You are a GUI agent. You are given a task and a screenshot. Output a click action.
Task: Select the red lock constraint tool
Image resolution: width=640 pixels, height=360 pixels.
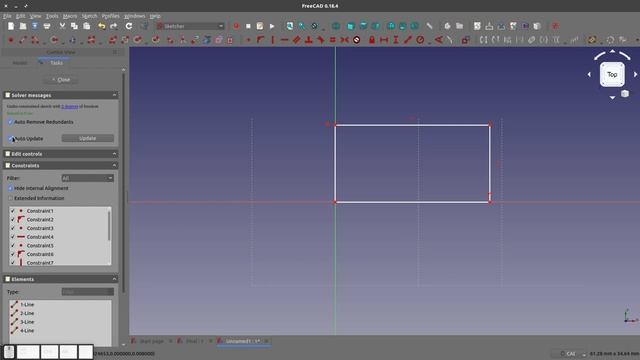tap(372, 40)
